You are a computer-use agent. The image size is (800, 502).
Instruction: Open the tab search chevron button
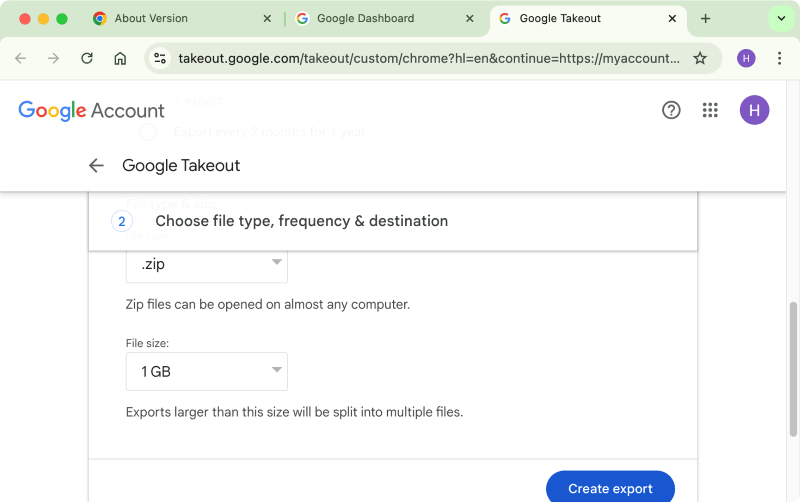(x=781, y=19)
